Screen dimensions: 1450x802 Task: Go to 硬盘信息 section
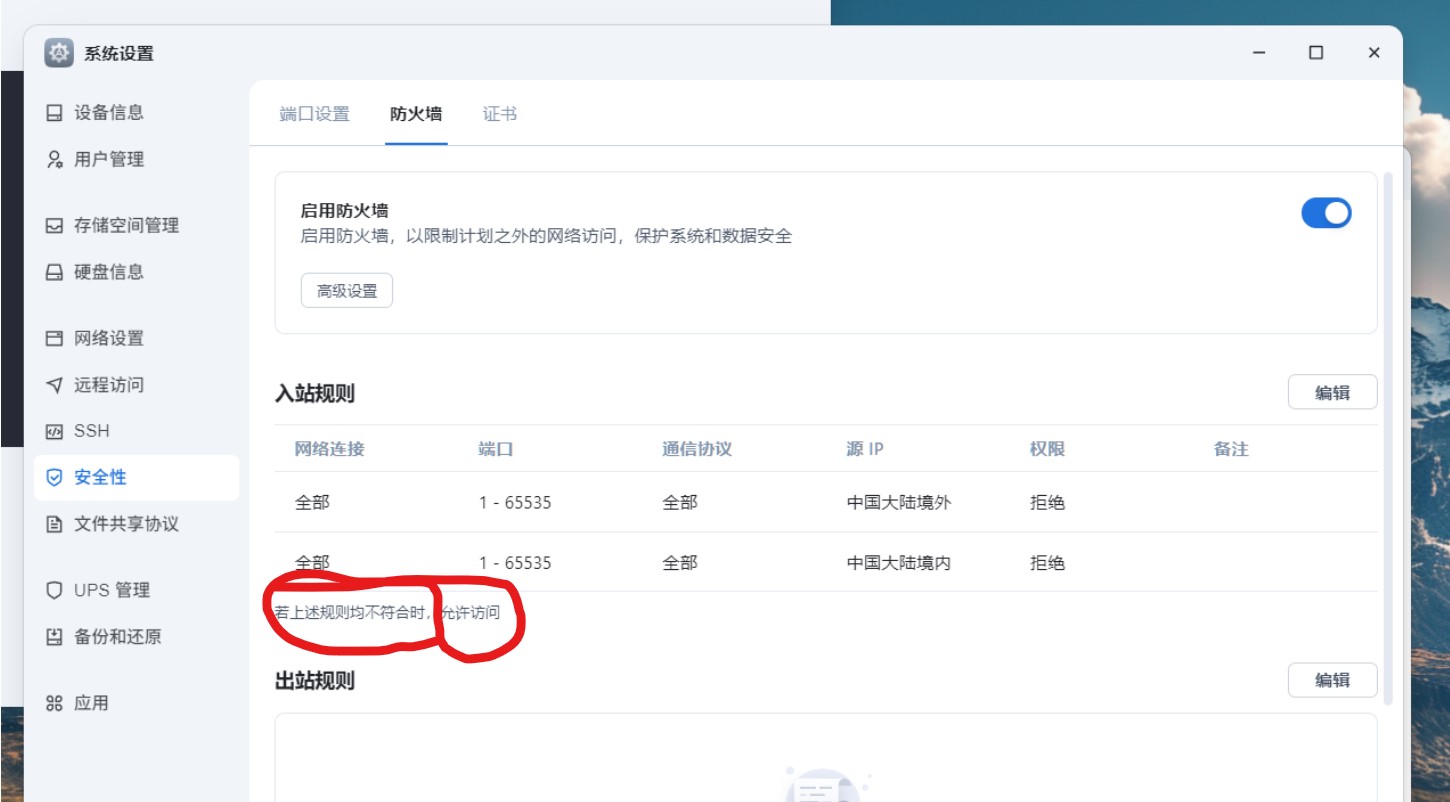click(136, 272)
